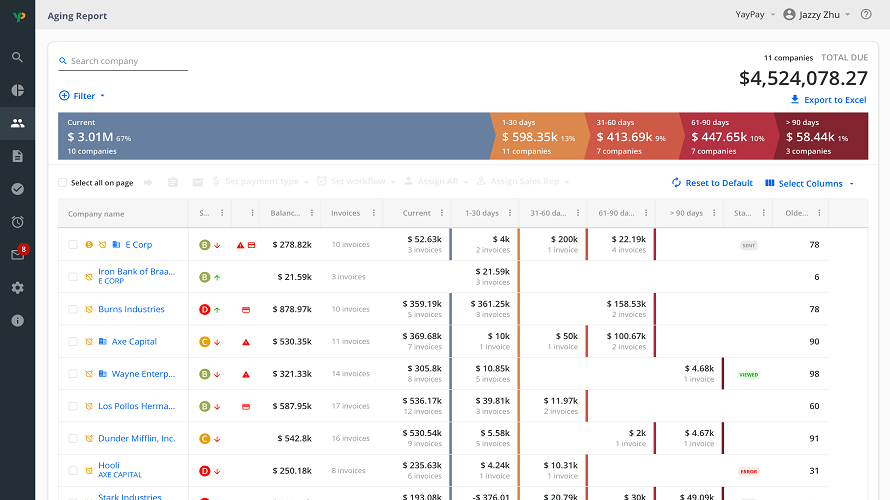The height and width of the screenshot is (500, 890).
Task: Open the document icon in the sidebar
Action: pos(17,156)
